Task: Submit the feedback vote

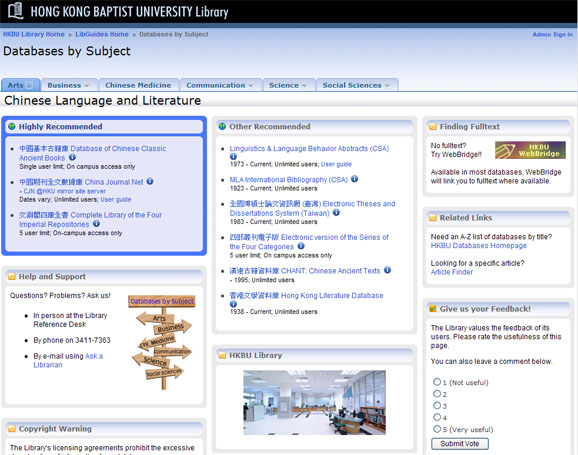Action: pos(460,444)
